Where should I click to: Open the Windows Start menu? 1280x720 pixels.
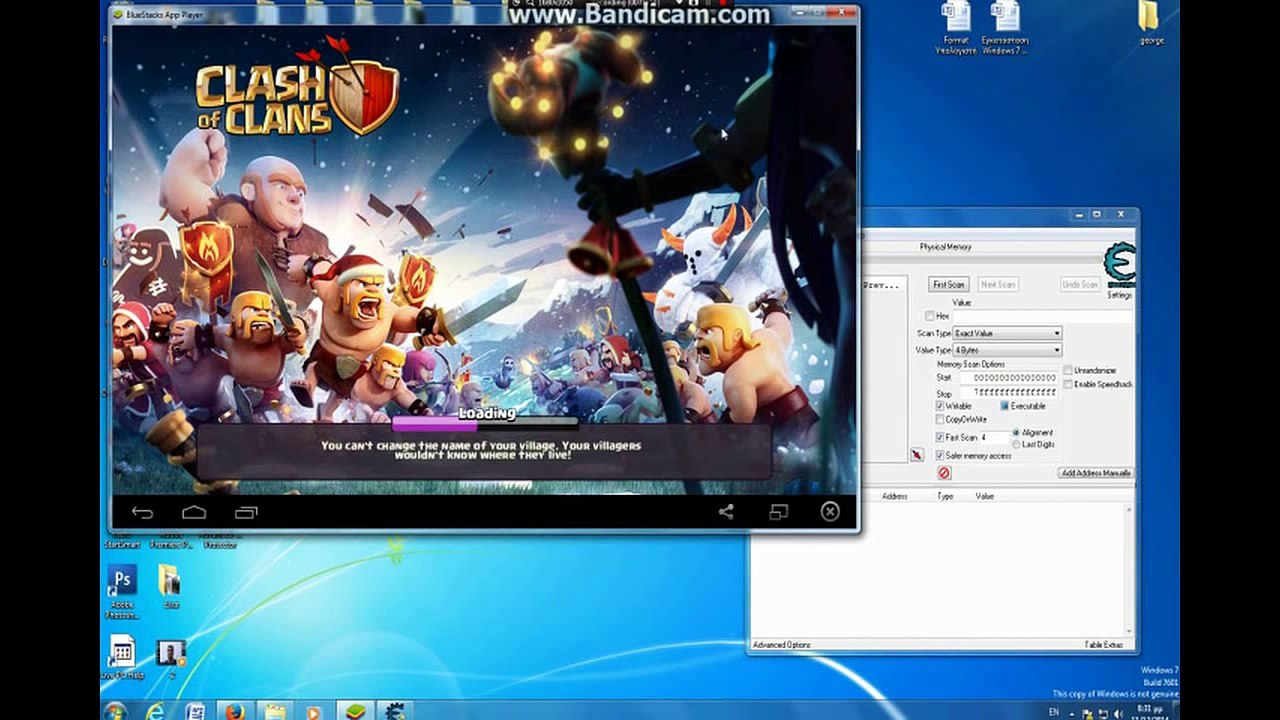point(115,712)
